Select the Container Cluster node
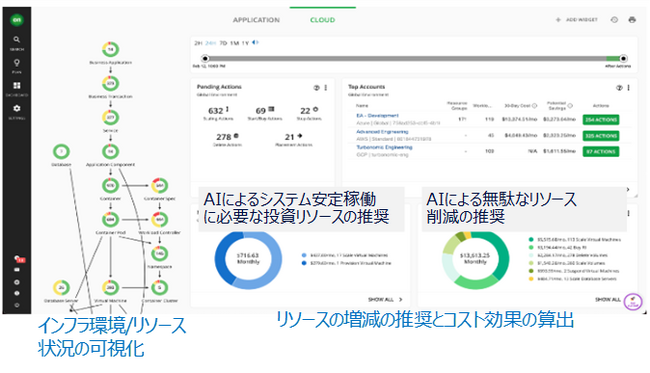The height and width of the screenshot is (373, 650). 160,287
